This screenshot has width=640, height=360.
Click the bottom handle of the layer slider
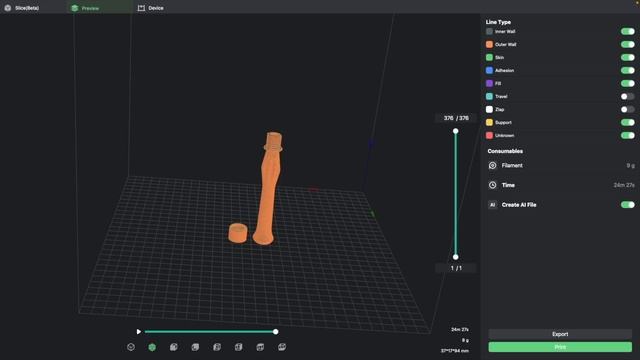click(x=456, y=257)
